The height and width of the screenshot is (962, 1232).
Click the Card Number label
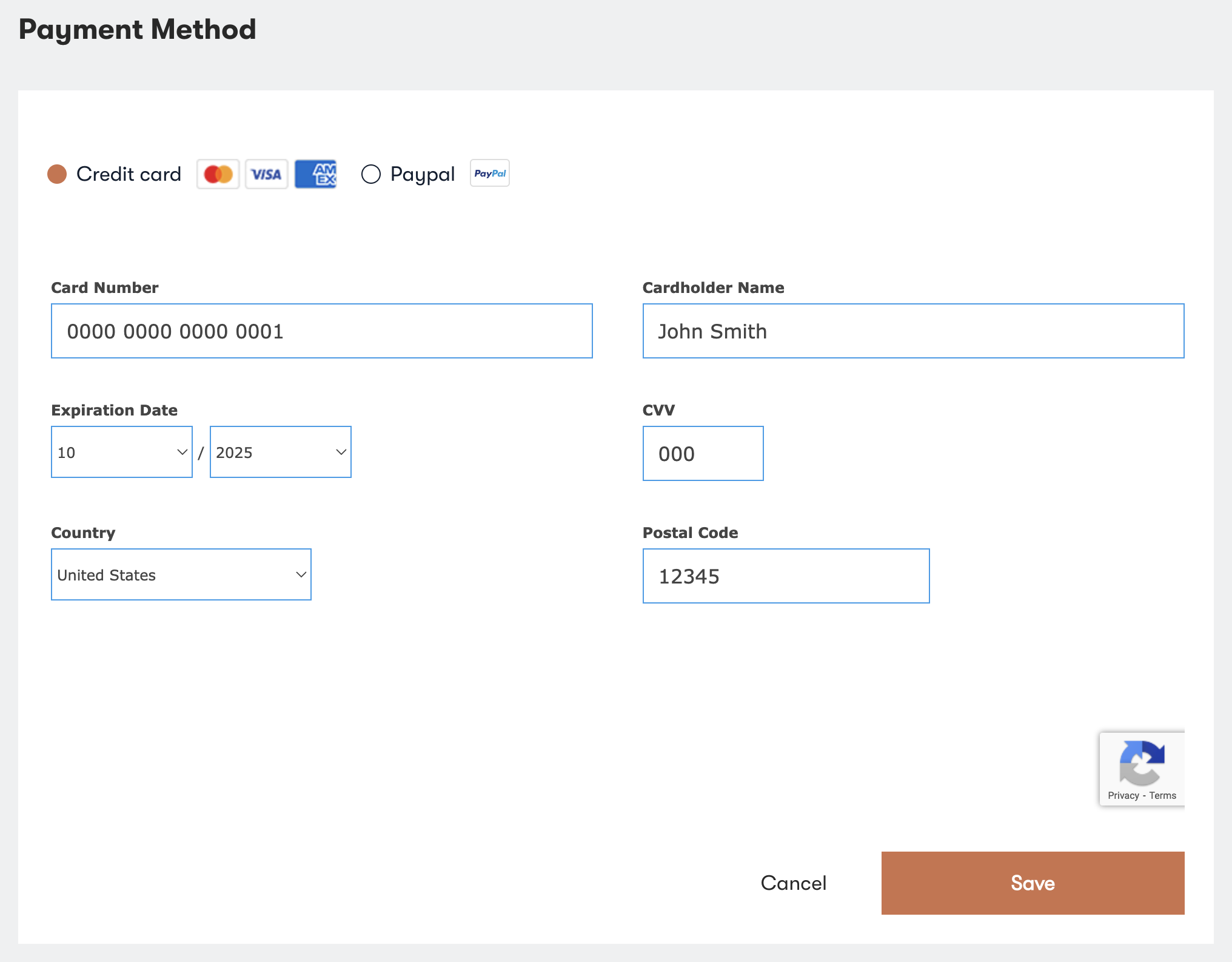click(x=105, y=288)
